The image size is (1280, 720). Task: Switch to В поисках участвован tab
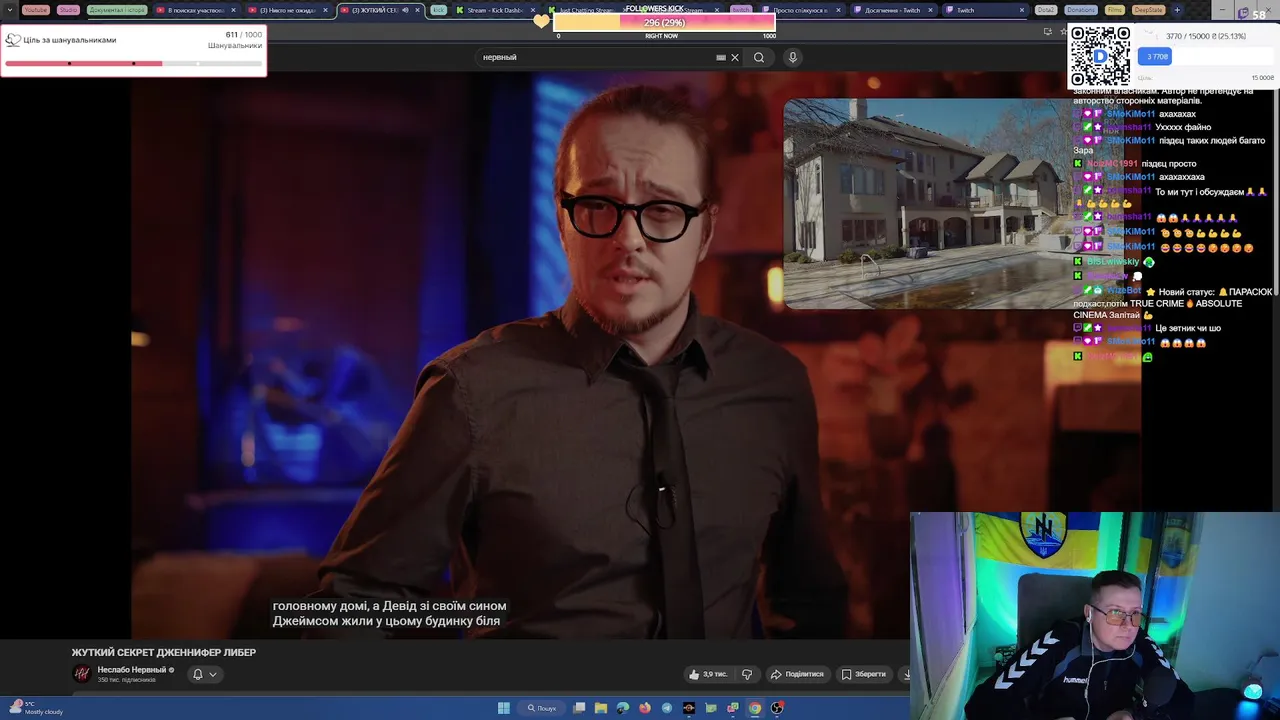point(195,10)
